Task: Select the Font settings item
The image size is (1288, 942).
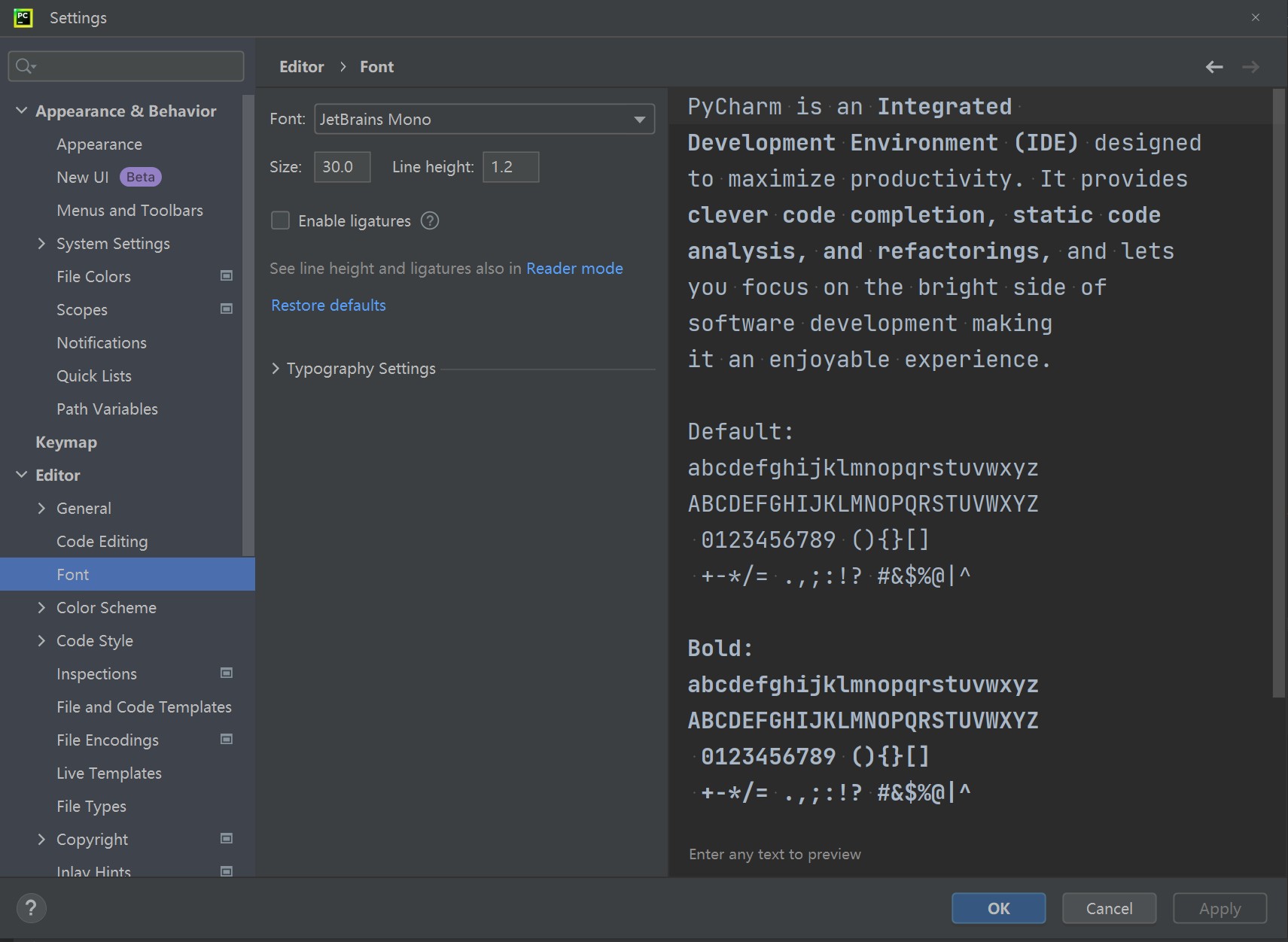Action: (x=127, y=574)
